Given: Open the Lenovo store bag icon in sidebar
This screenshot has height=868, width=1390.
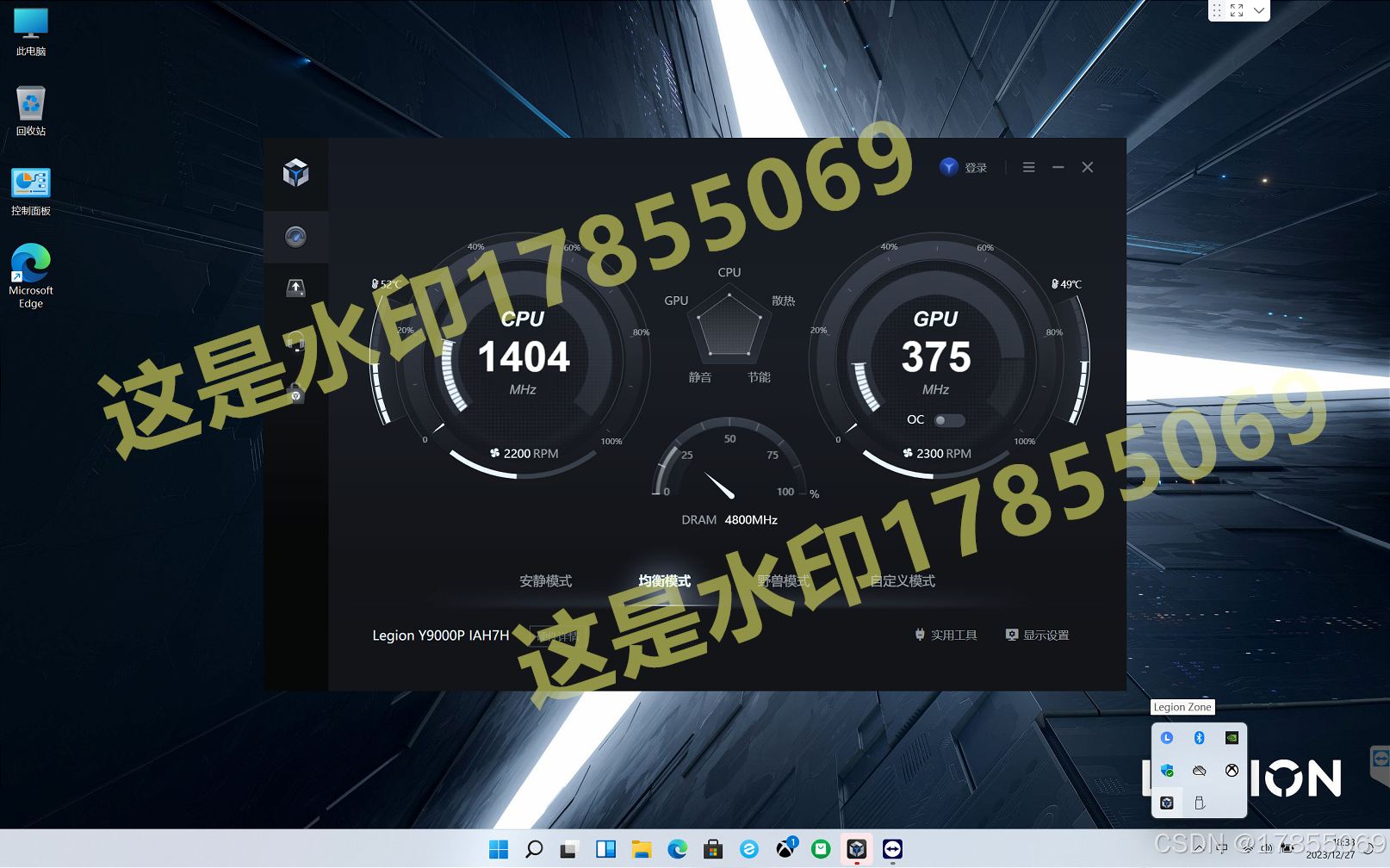Looking at the screenshot, I should click(x=295, y=393).
